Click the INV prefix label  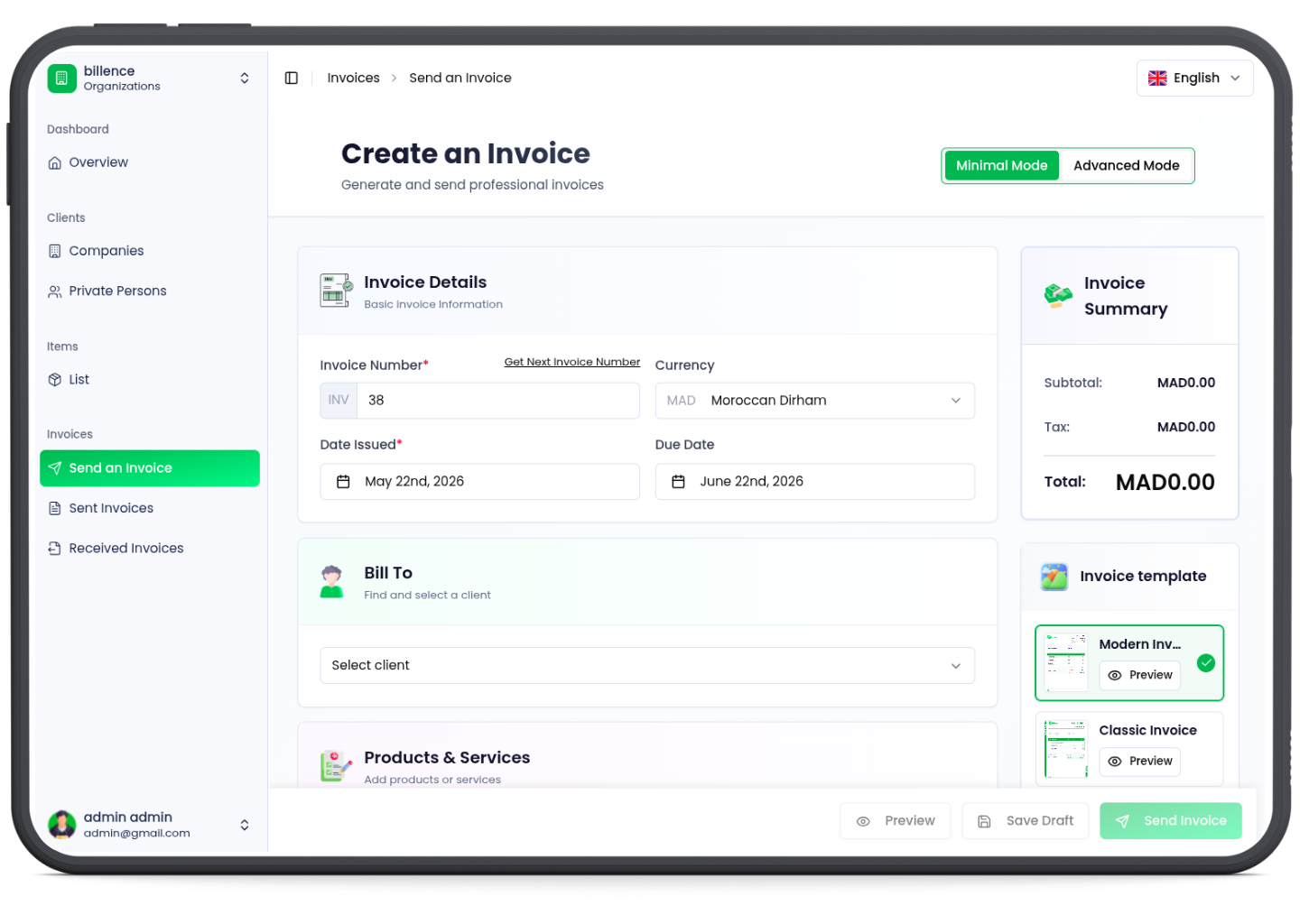tap(339, 401)
